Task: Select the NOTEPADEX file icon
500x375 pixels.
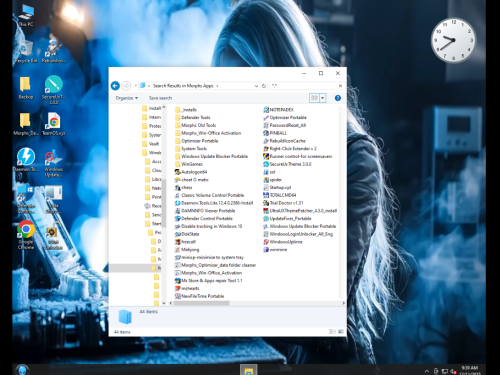Action: click(x=266, y=110)
